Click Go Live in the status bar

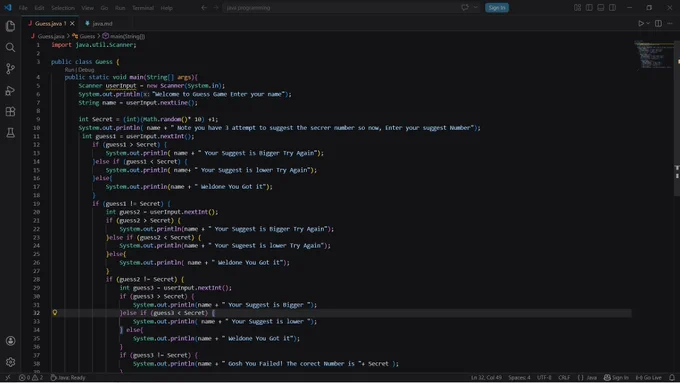click(x=648, y=378)
